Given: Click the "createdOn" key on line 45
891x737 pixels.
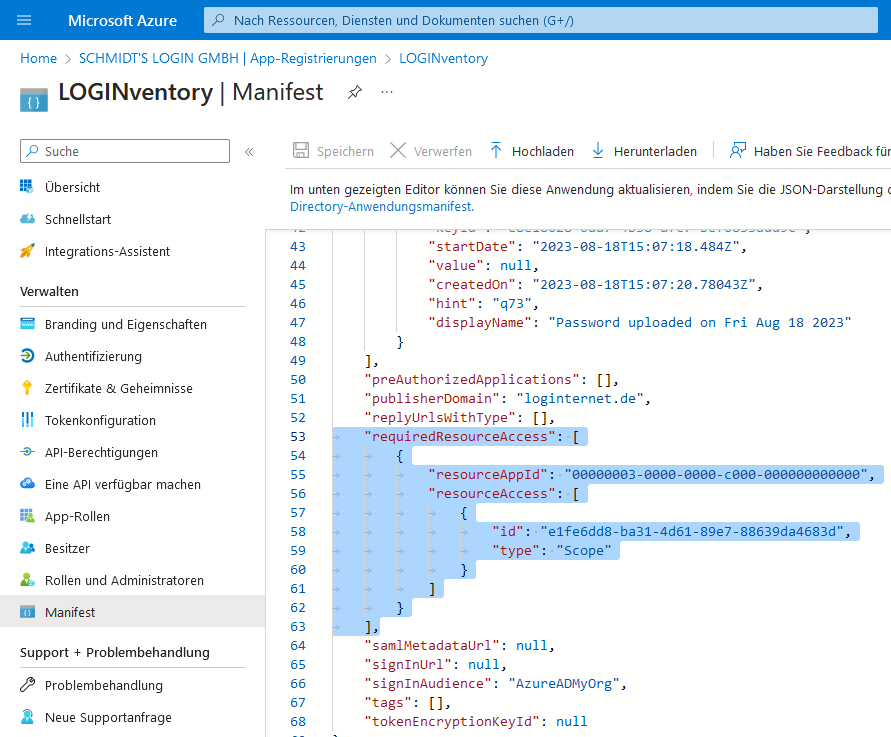Looking at the screenshot, I should (472, 285).
